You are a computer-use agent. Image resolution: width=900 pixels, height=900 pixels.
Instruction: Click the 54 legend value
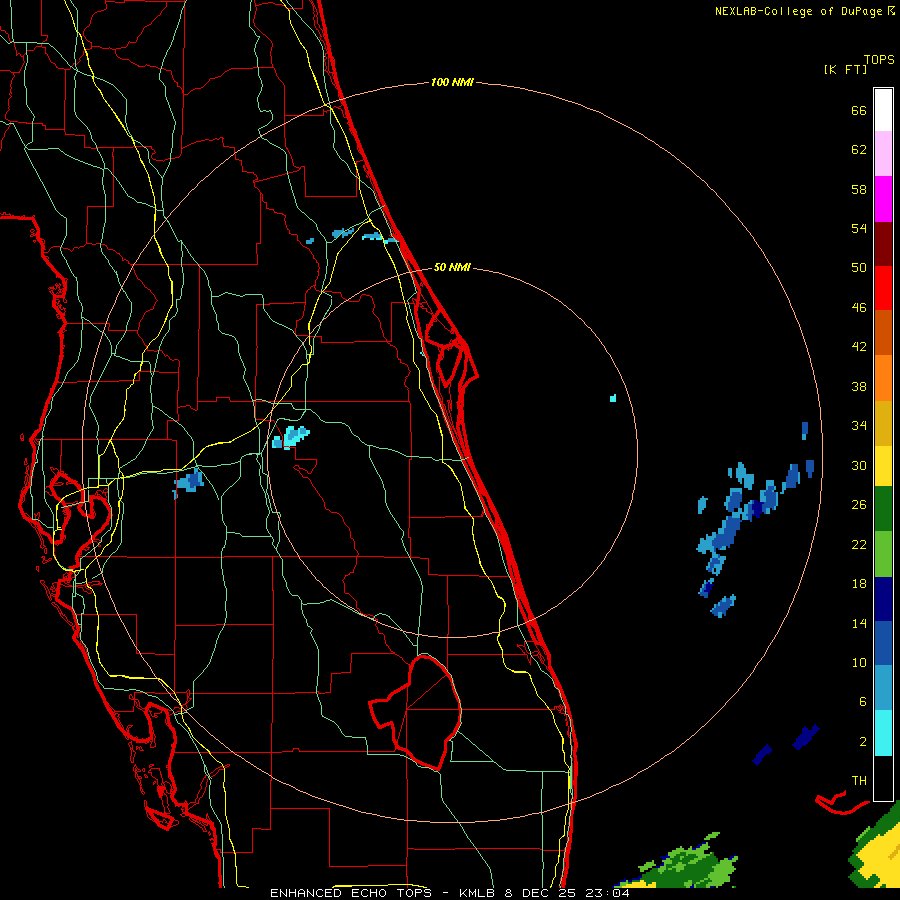click(x=859, y=228)
